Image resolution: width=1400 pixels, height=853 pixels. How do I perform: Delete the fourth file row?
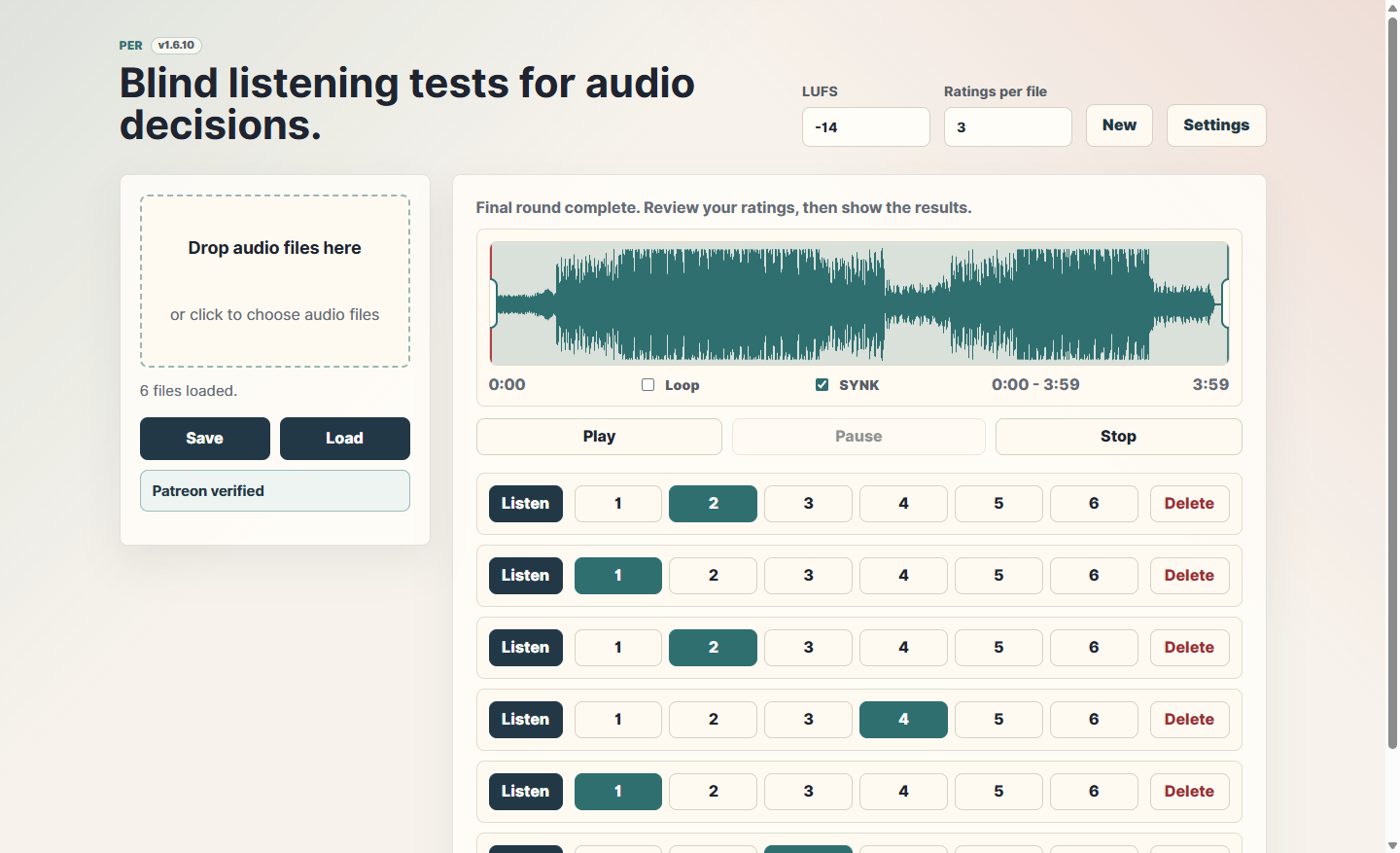pyautogui.click(x=1190, y=720)
